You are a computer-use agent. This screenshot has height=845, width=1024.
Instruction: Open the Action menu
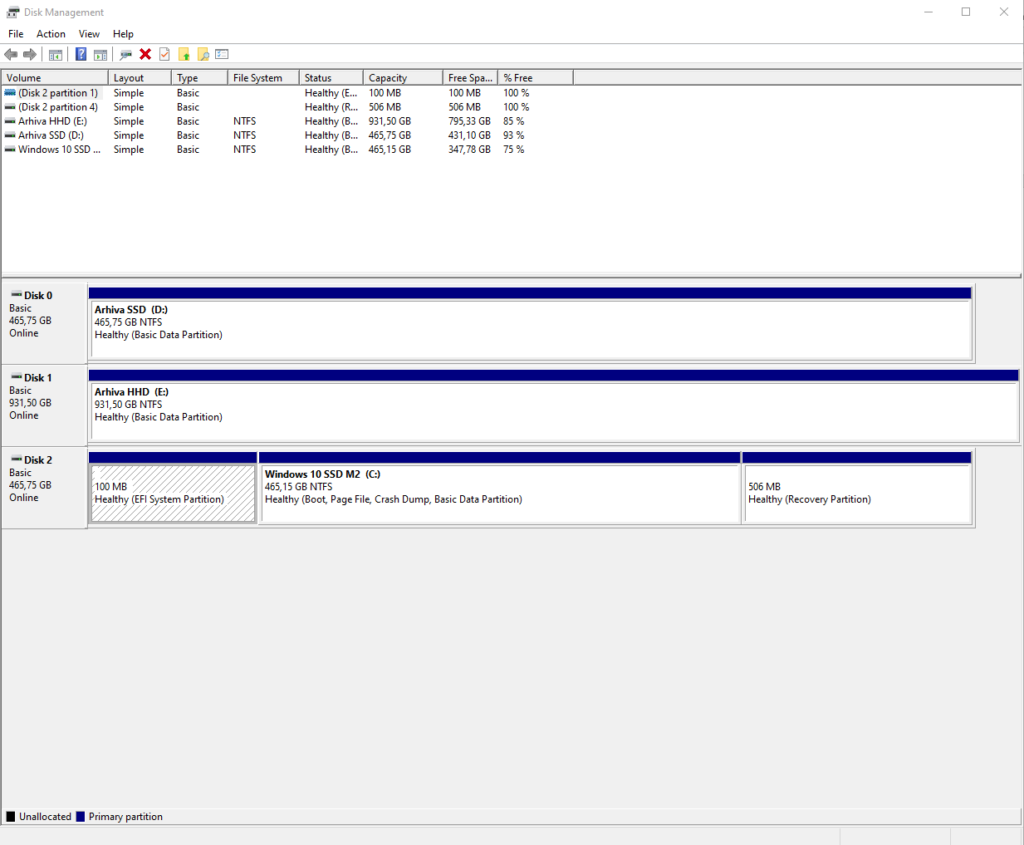pyautogui.click(x=51, y=34)
